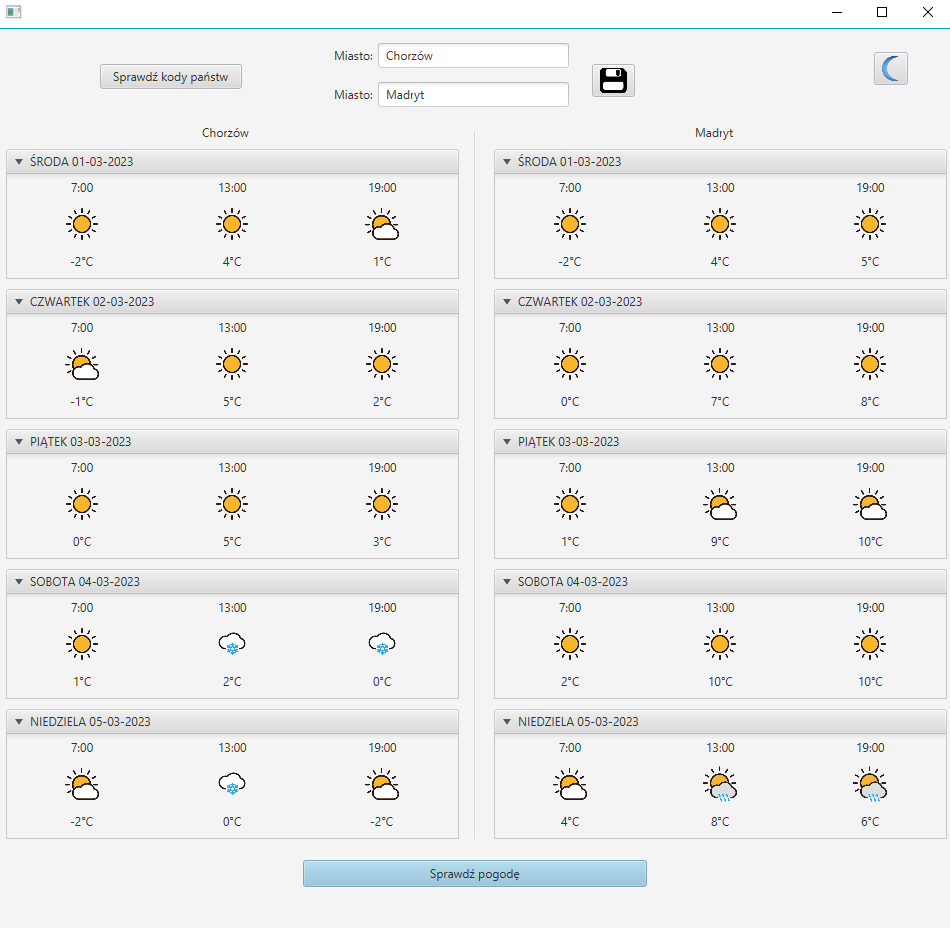Click Chorzów Sunday 13:00 snow cloud icon
Viewport: 950px width, 928px height.
(232, 784)
